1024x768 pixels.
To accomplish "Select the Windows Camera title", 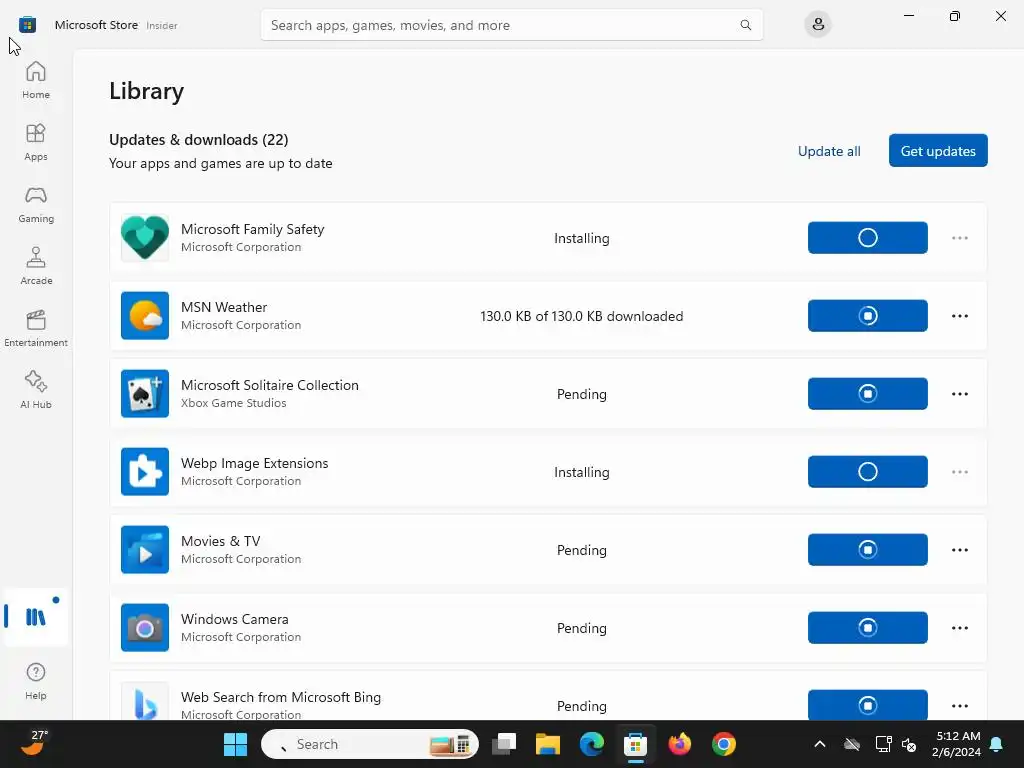I will tap(234, 619).
